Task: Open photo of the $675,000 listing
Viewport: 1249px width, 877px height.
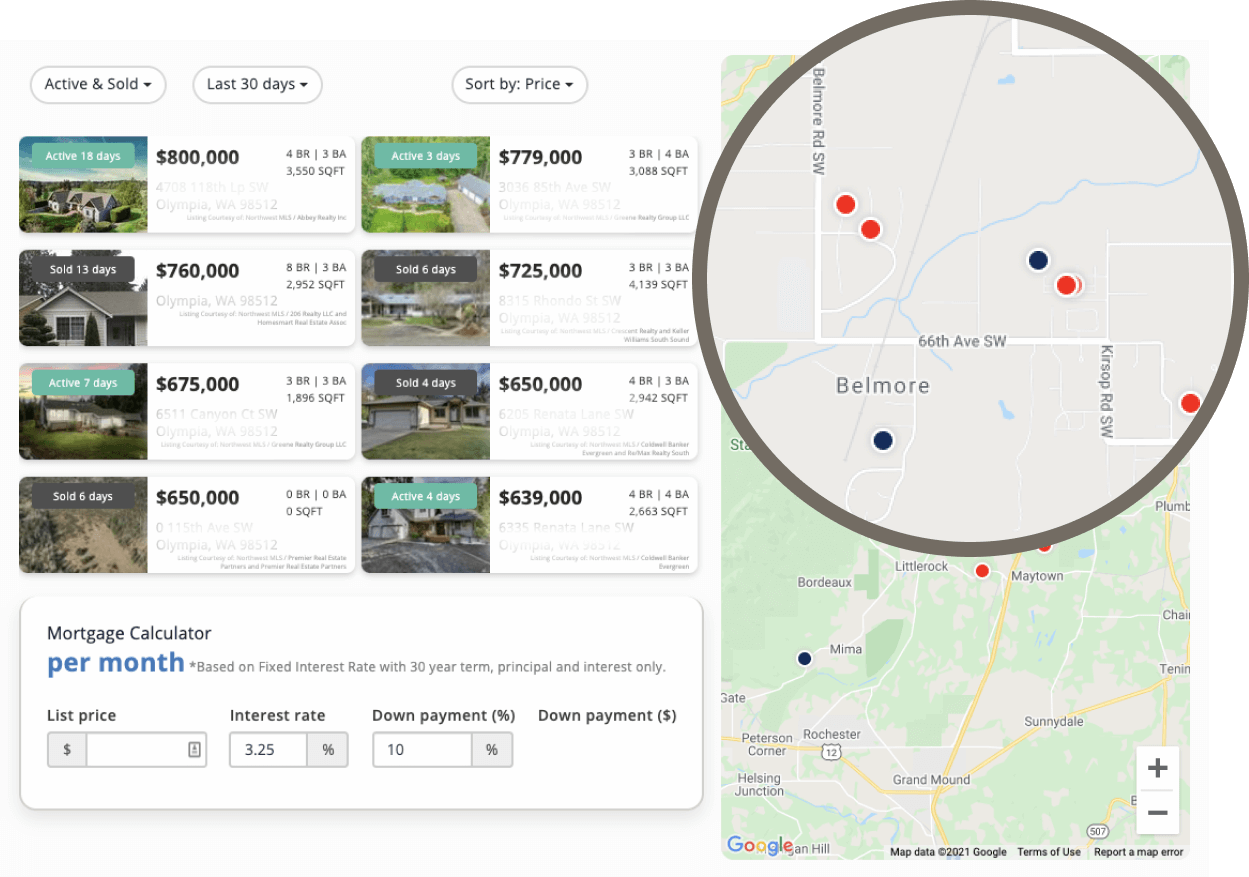Action: pos(83,411)
